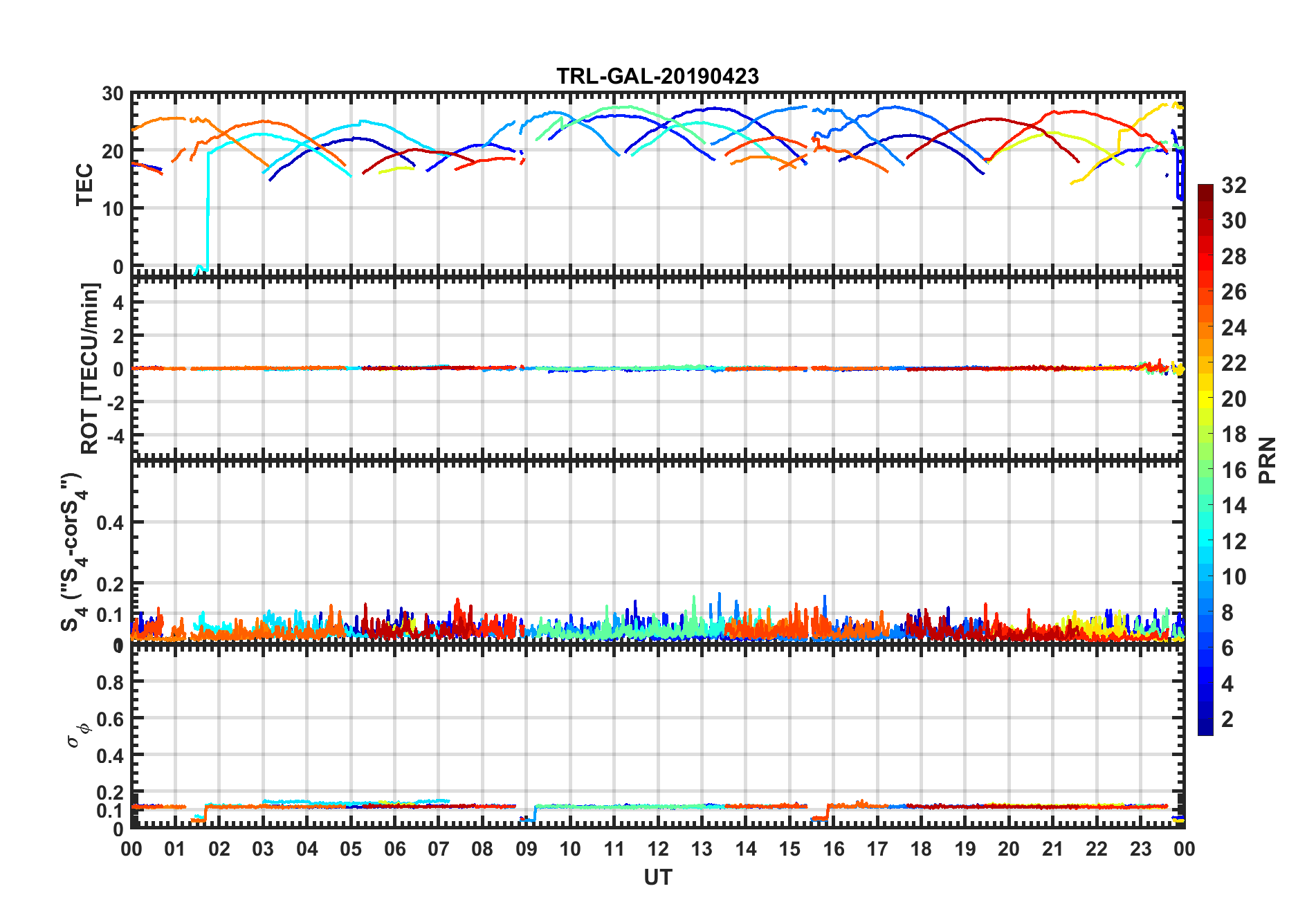Click the "0.4" tick label on the S4 axis

111,523
